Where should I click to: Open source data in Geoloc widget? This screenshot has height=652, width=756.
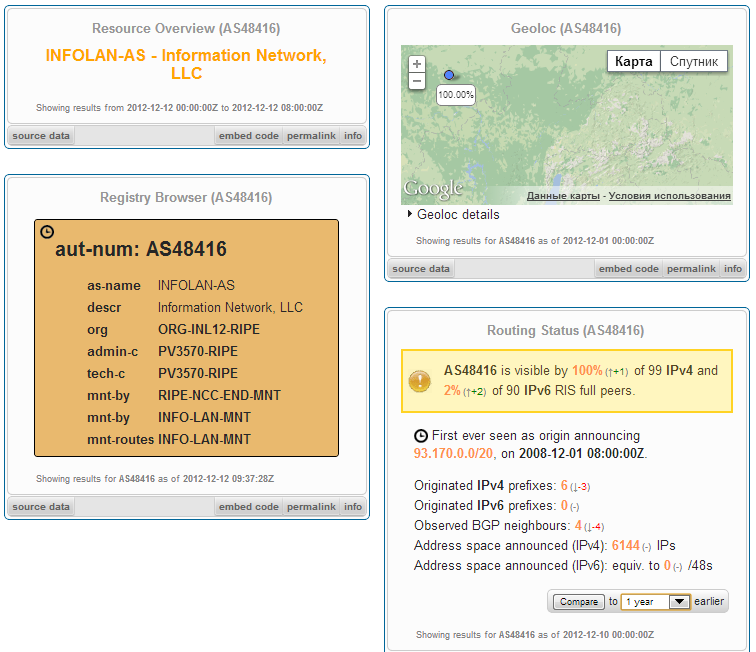pos(421,269)
